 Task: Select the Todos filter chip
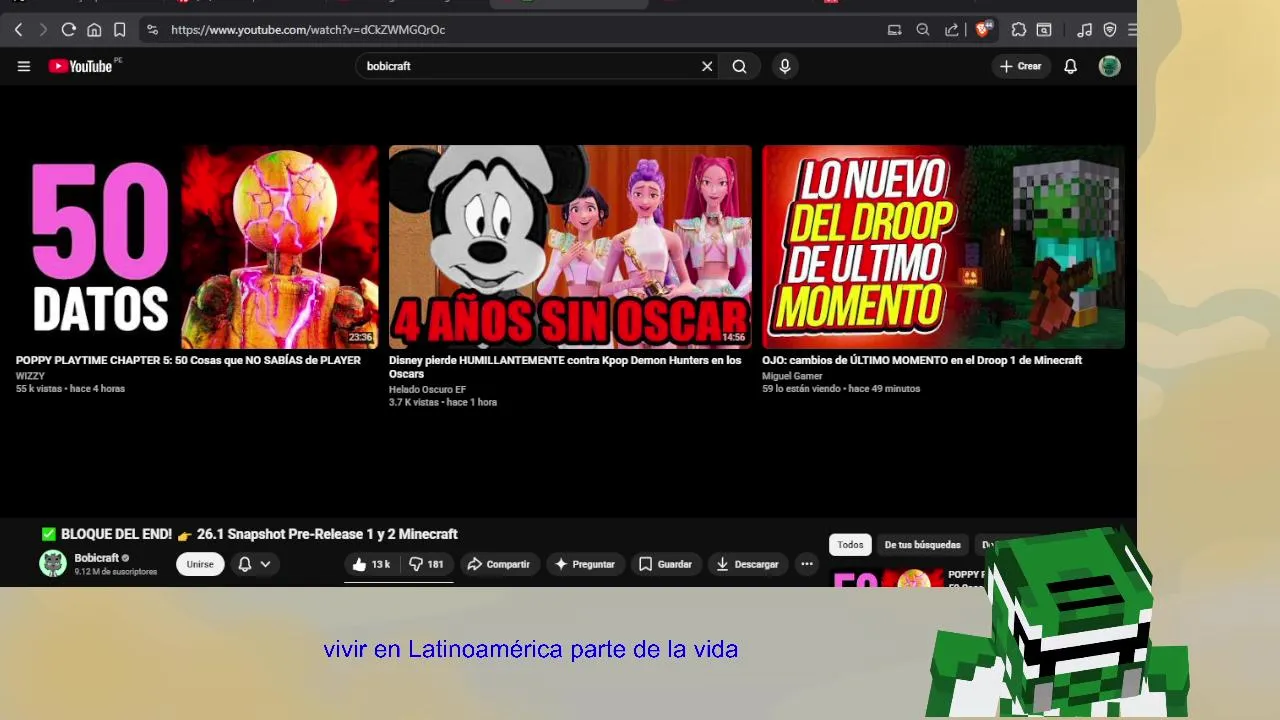click(850, 545)
